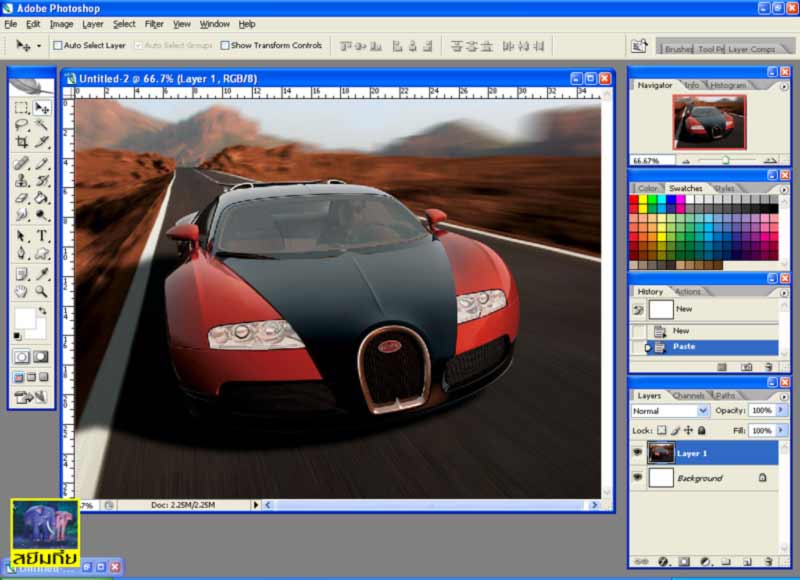Select the Path Selection tool
The height and width of the screenshot is (580, 800).
click(21, 236)
